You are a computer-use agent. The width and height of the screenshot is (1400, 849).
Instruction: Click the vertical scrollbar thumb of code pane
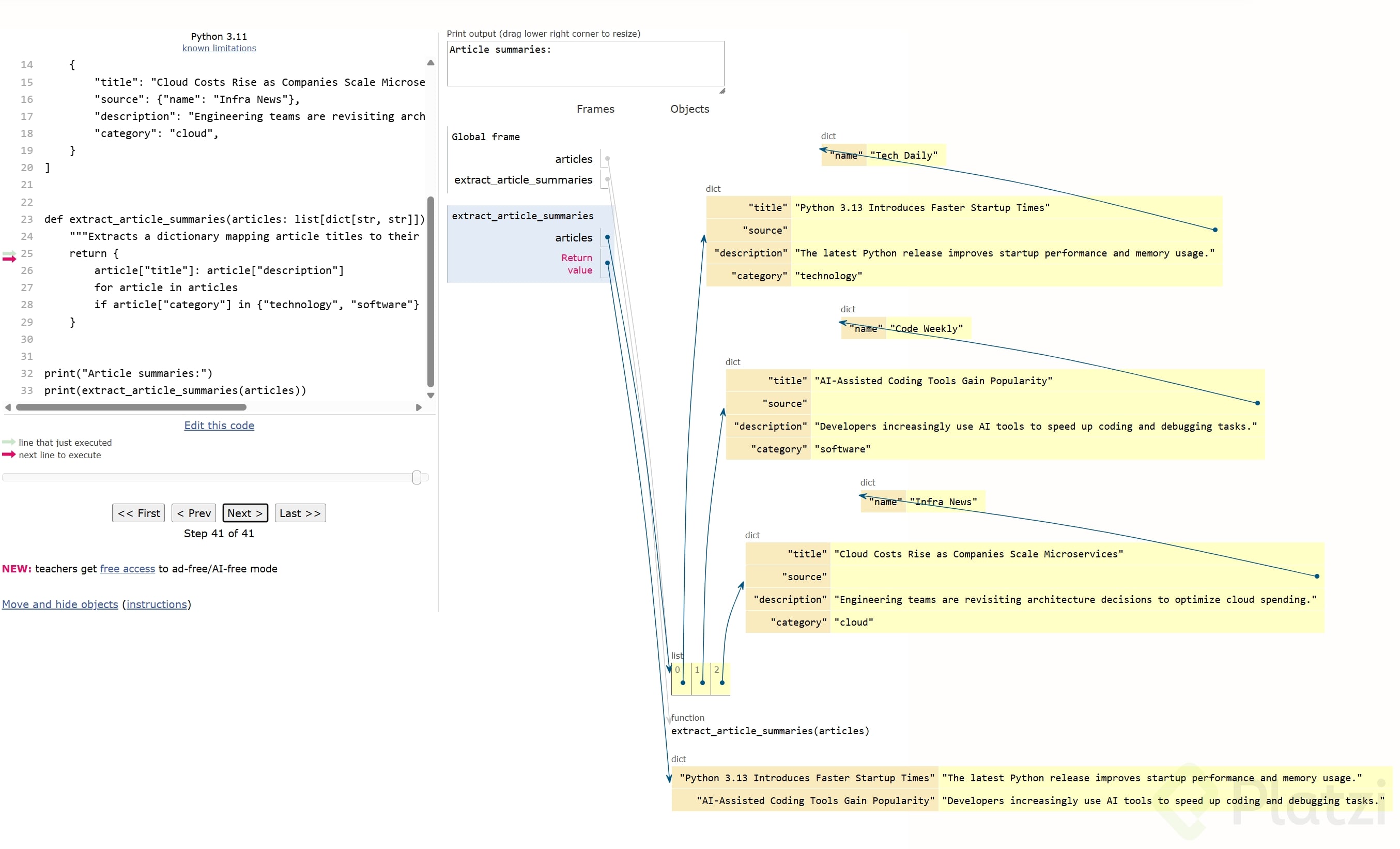[430, 291]
